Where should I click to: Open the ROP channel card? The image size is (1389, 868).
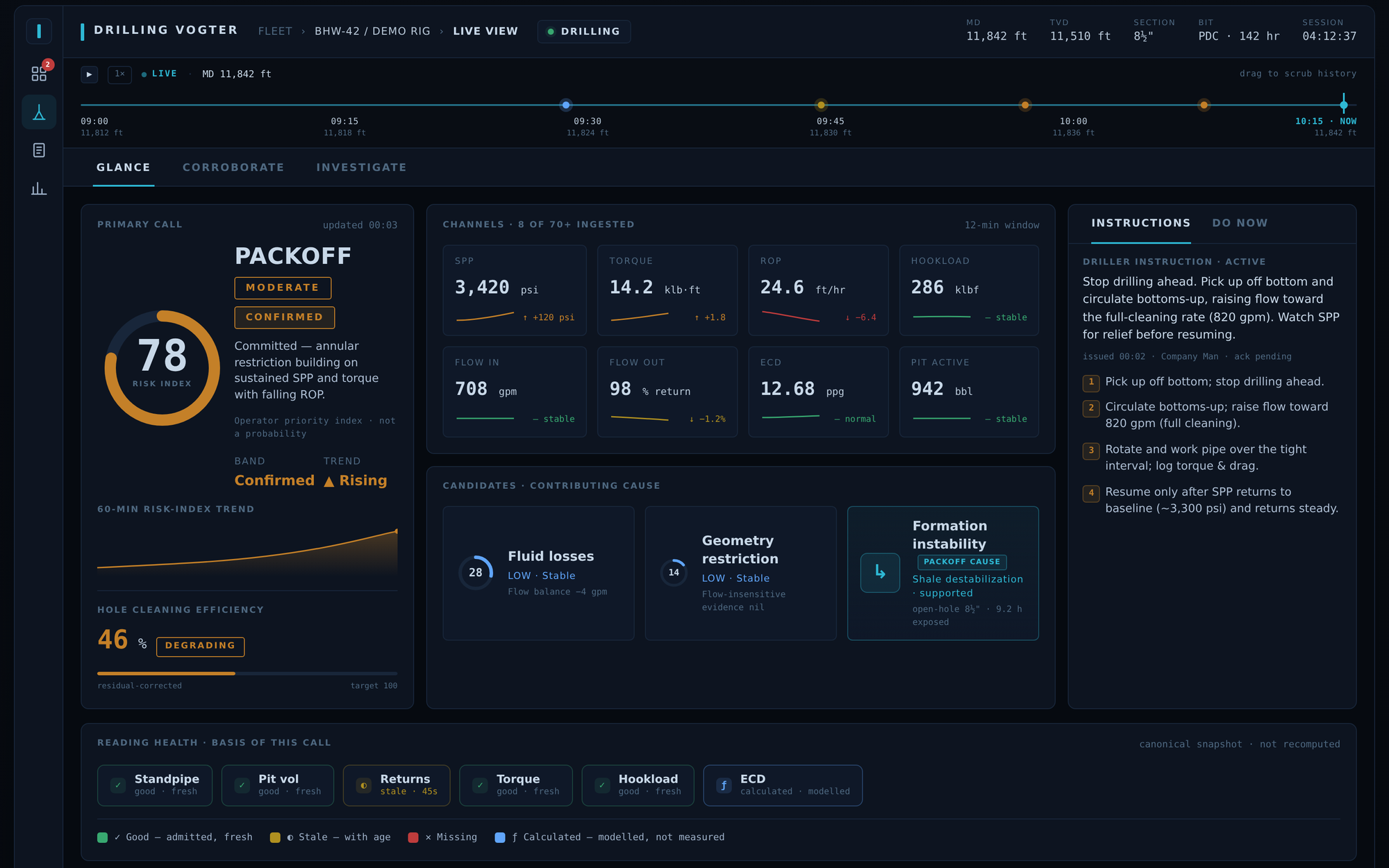(x=818, y=290)
